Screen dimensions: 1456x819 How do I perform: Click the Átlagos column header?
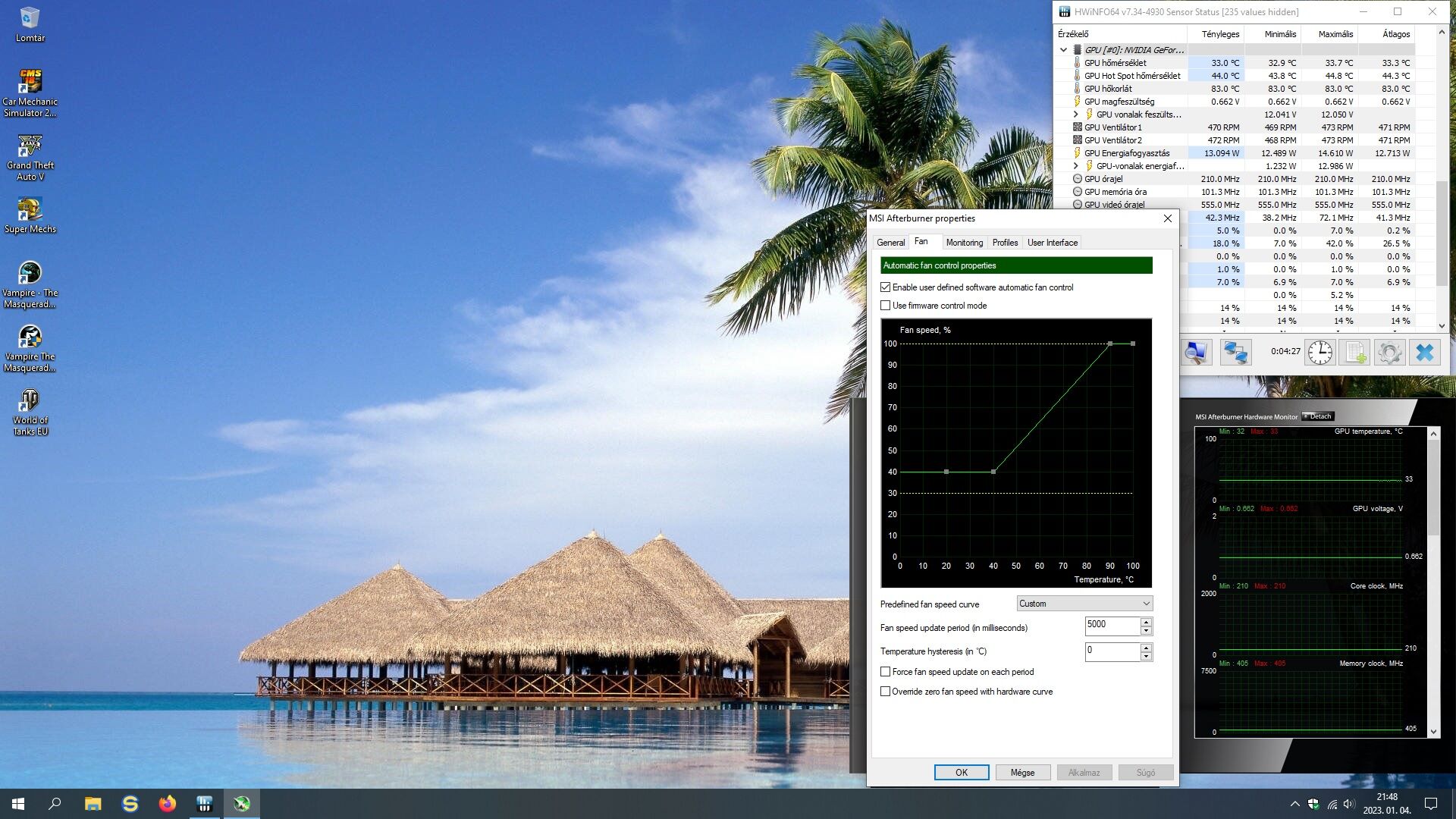(1386, 34)
